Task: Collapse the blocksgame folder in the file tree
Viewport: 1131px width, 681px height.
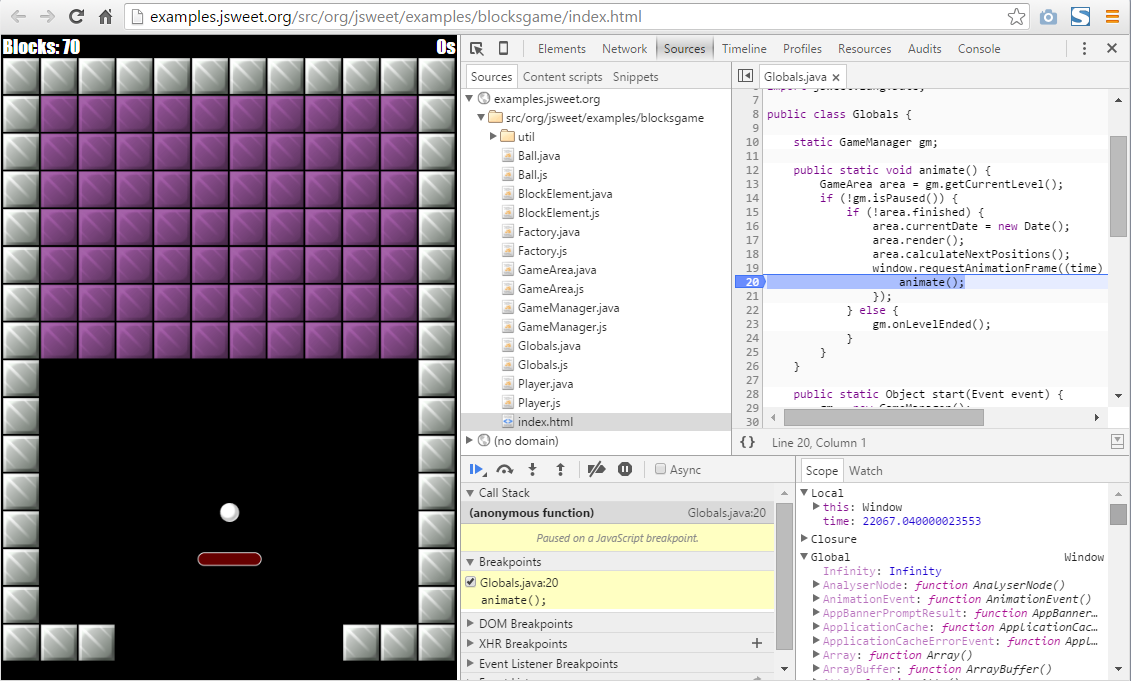Action: [481, 117]
